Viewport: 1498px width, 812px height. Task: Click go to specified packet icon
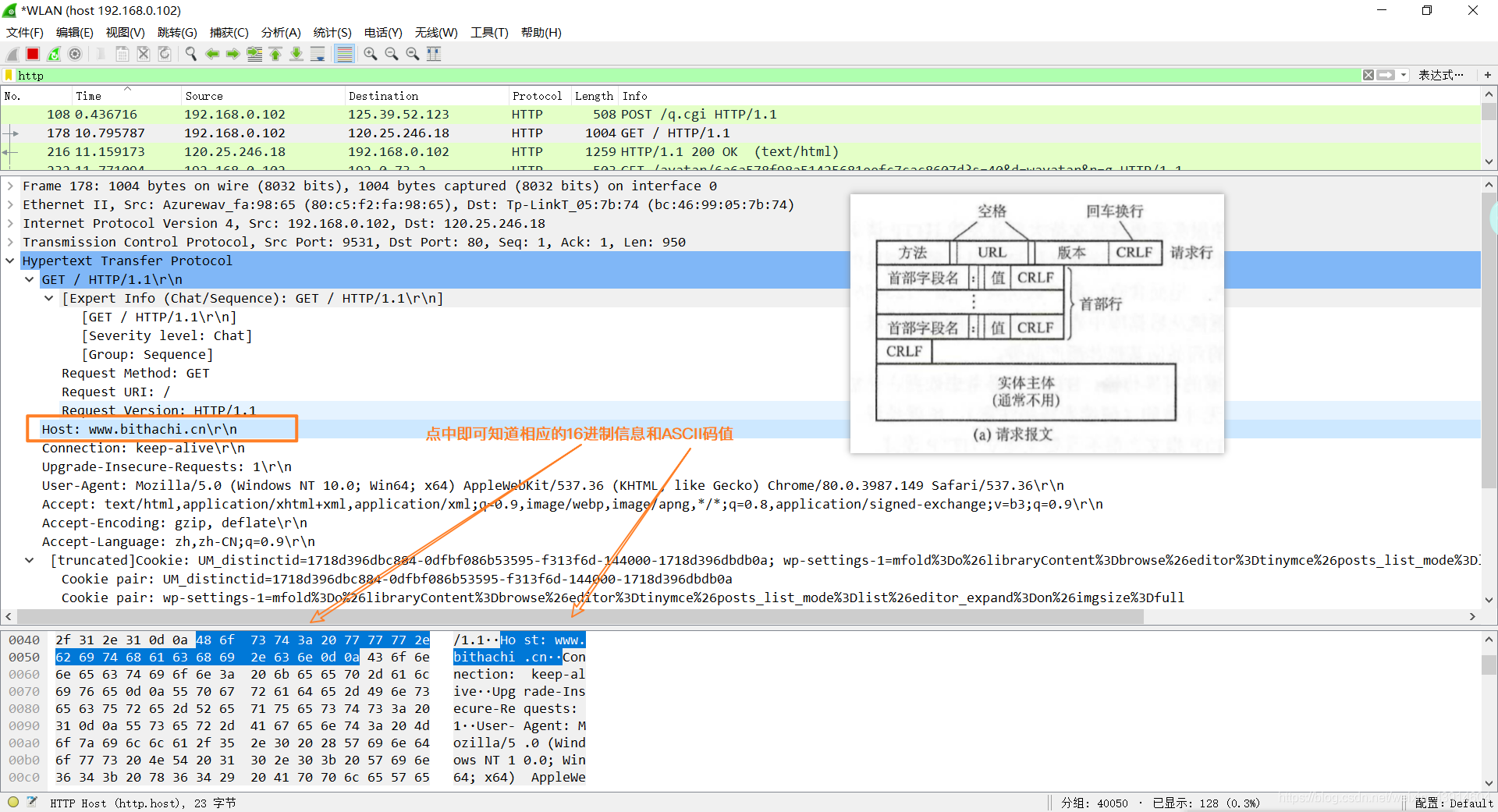[x=254, y=54]
